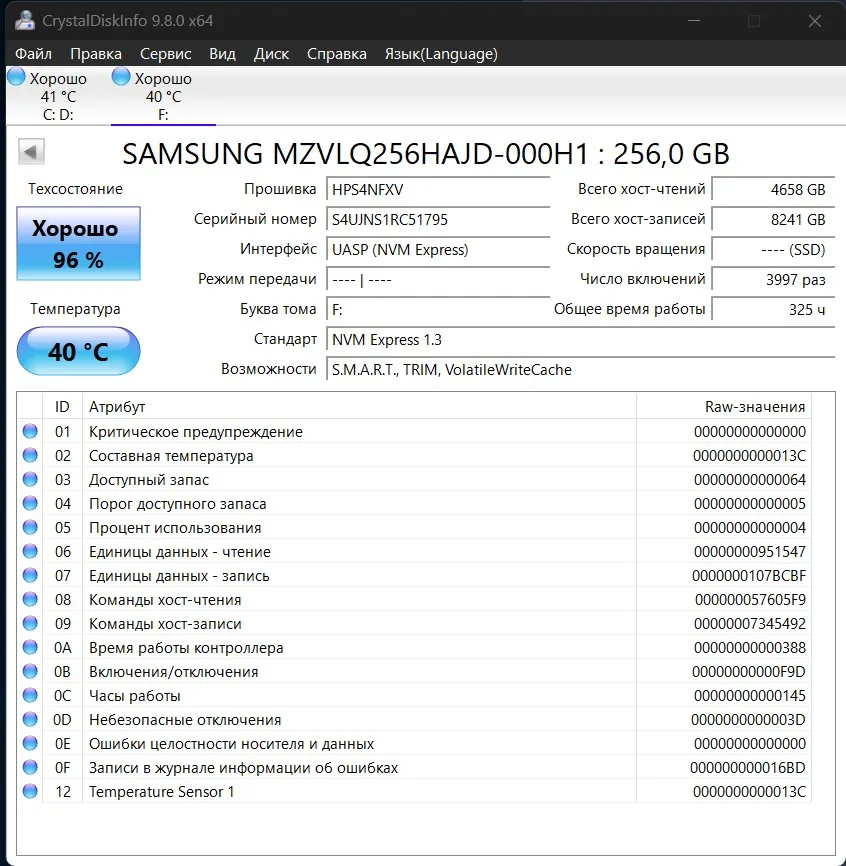Click status orb for Доступный запас row
The height and width of the screenshot is (866, 846).
[x=30, y=479]
